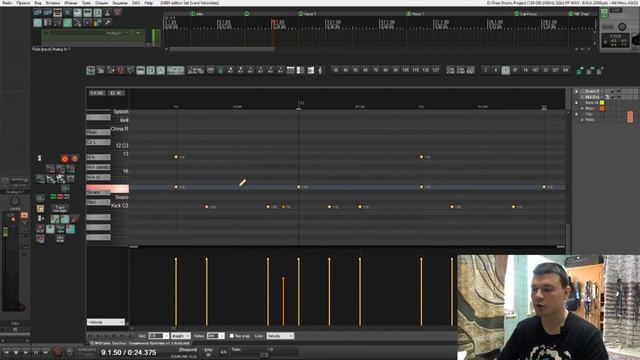
Task: Click the green icon in main toolbar second row
Action: [x=67, y=22]
